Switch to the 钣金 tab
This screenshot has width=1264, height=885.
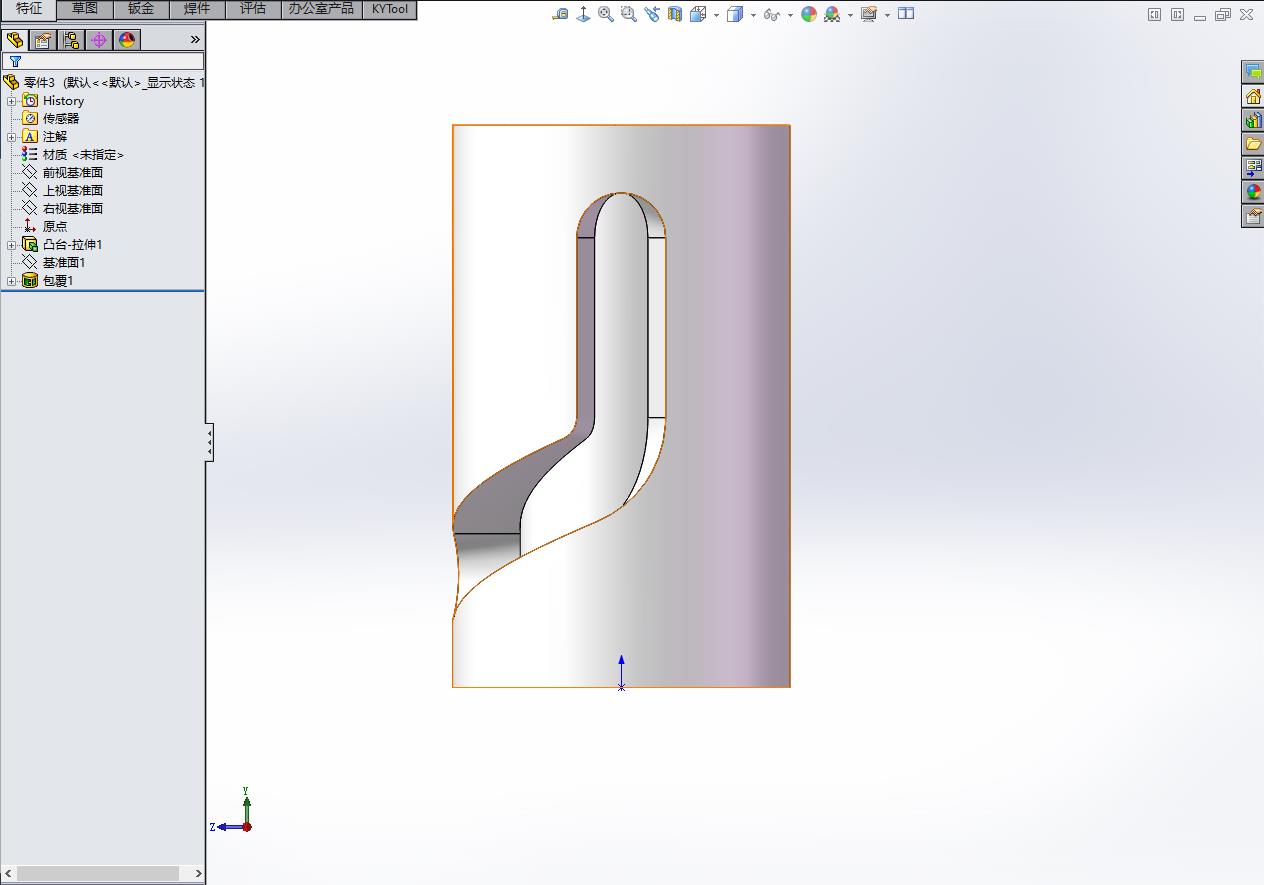coord(141,9)
